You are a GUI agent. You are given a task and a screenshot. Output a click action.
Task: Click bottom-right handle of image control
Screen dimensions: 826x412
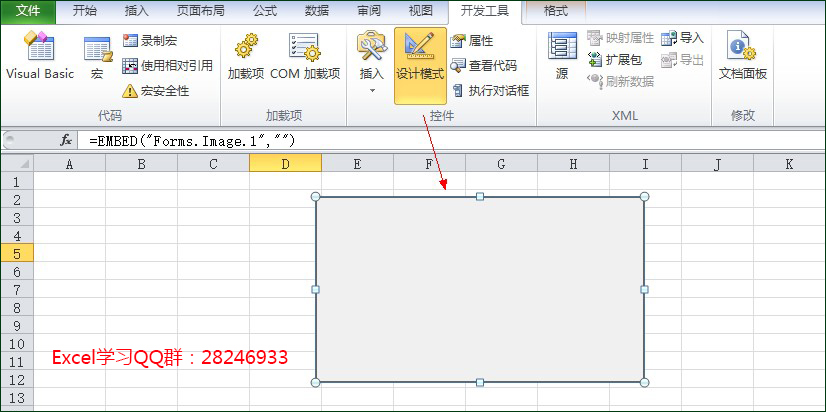[x=644, y=382]
